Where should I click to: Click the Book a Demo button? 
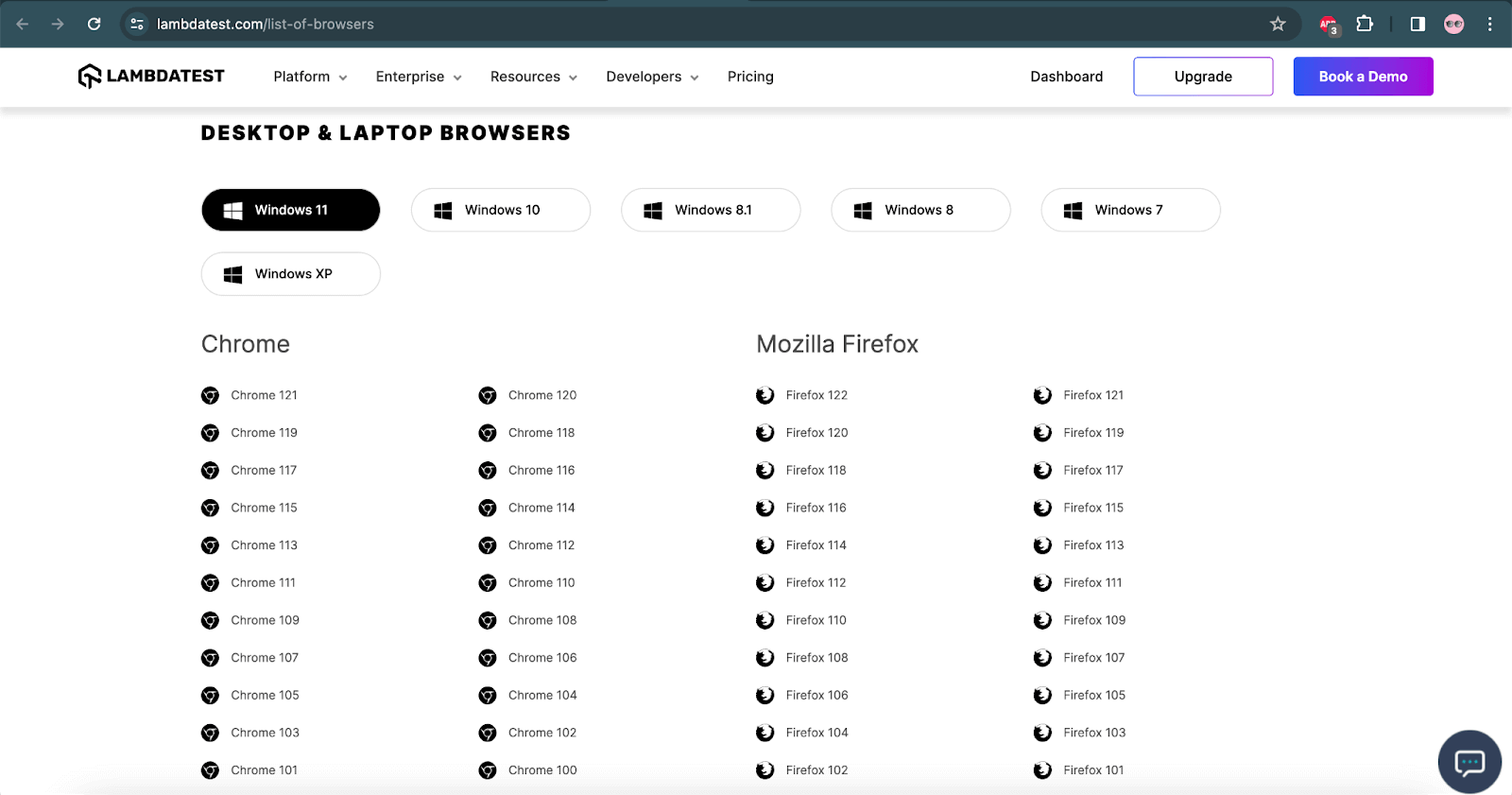click(1363, 77)
